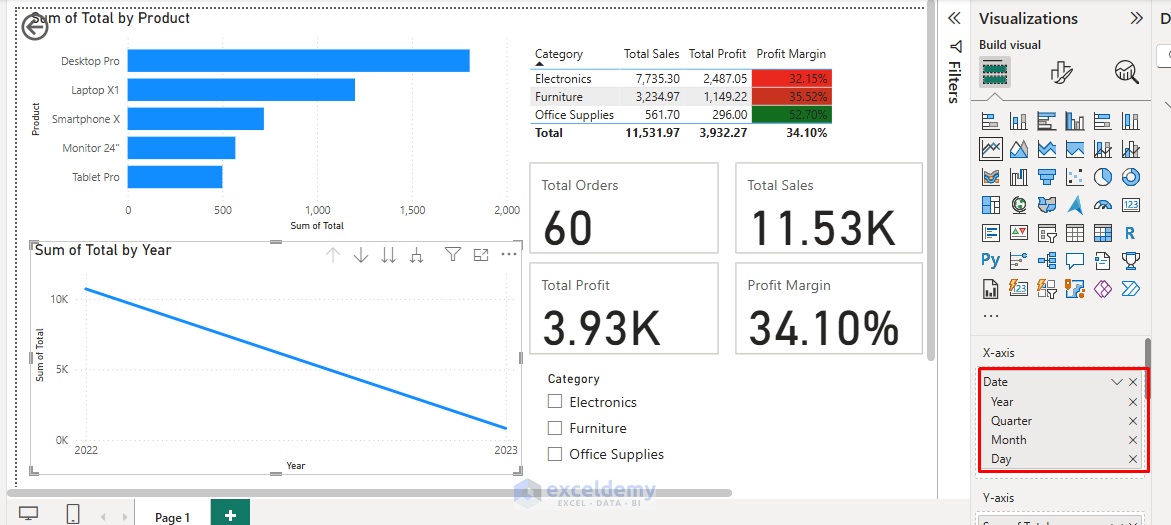Open More options on line chart
Image resolution: width=1171 pixels, height=525 pixels.
(x=509, y=255)
